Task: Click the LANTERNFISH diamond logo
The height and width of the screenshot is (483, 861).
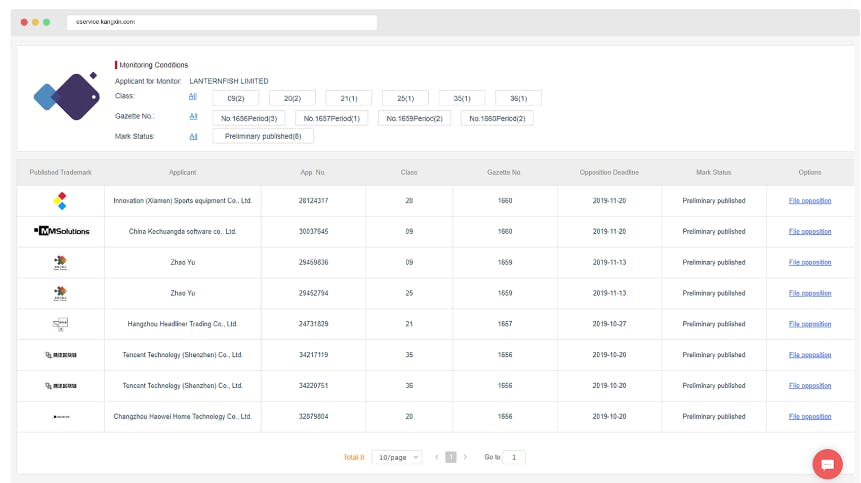Action: click(67, 96)
